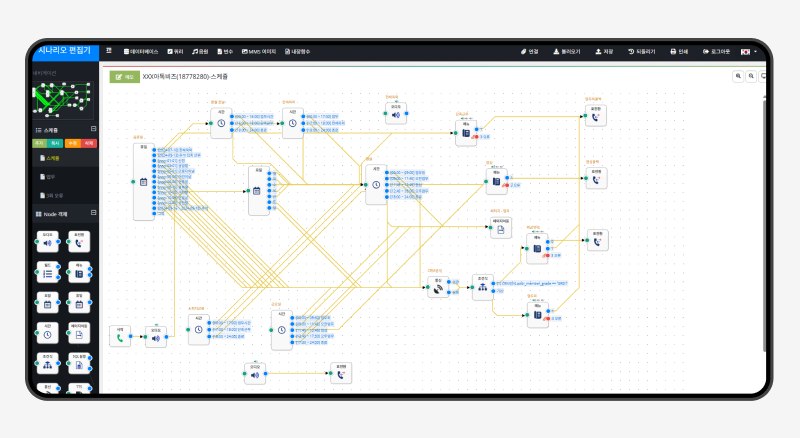Pick the clock time node from palette

pos(47,333)
